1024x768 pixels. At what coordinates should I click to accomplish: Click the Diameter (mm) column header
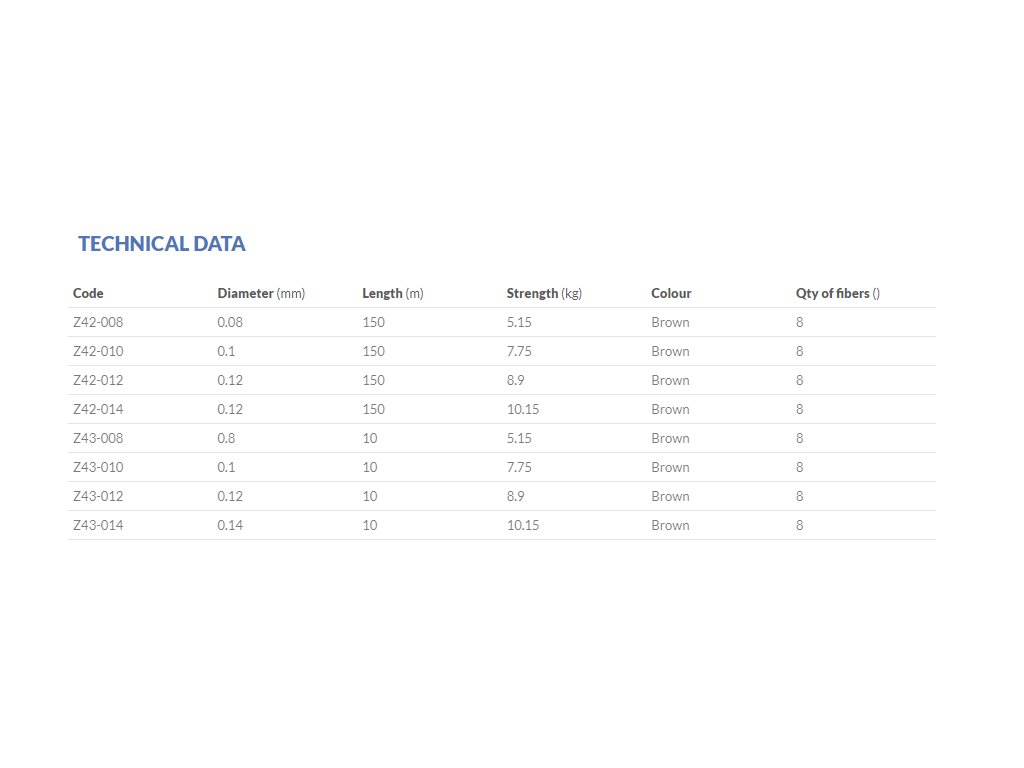pos(261,294)
